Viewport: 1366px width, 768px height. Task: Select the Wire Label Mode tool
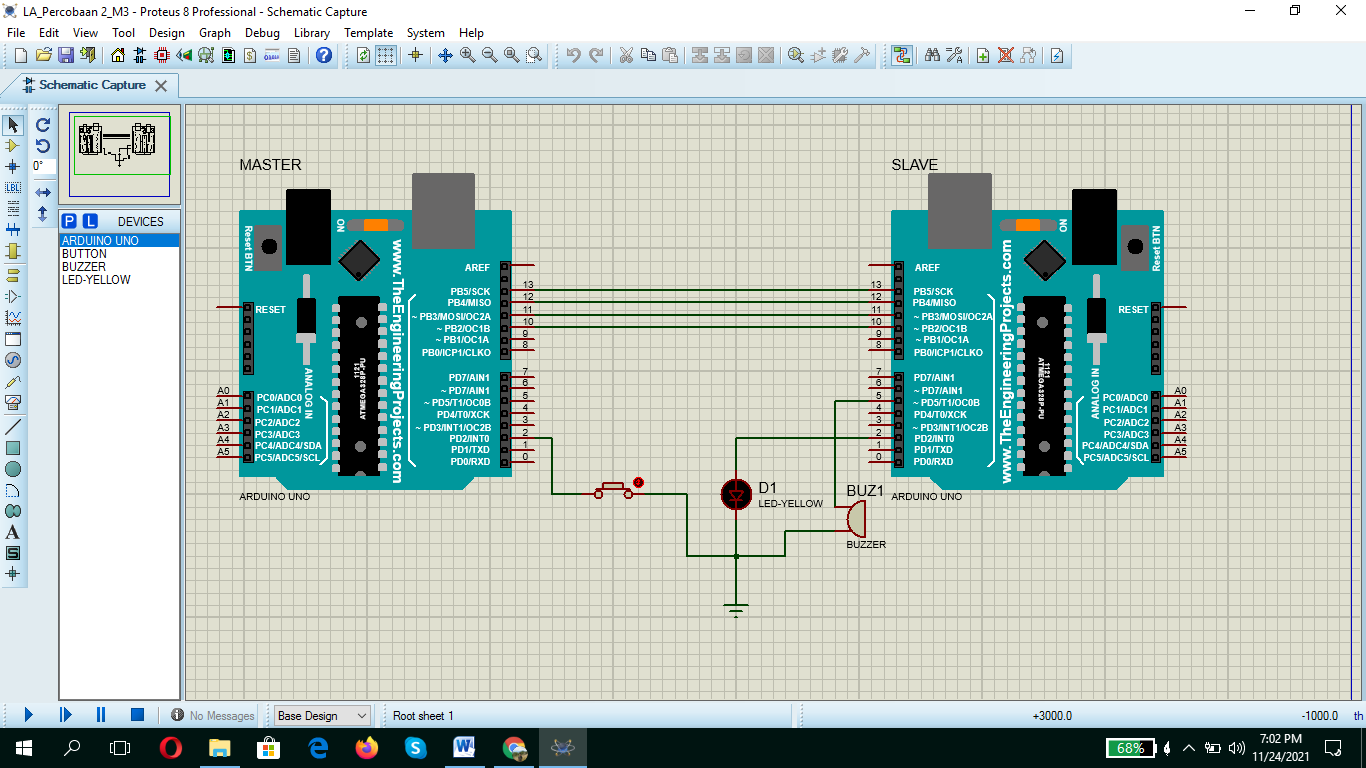pyautogui.click(x=13, y=187)
